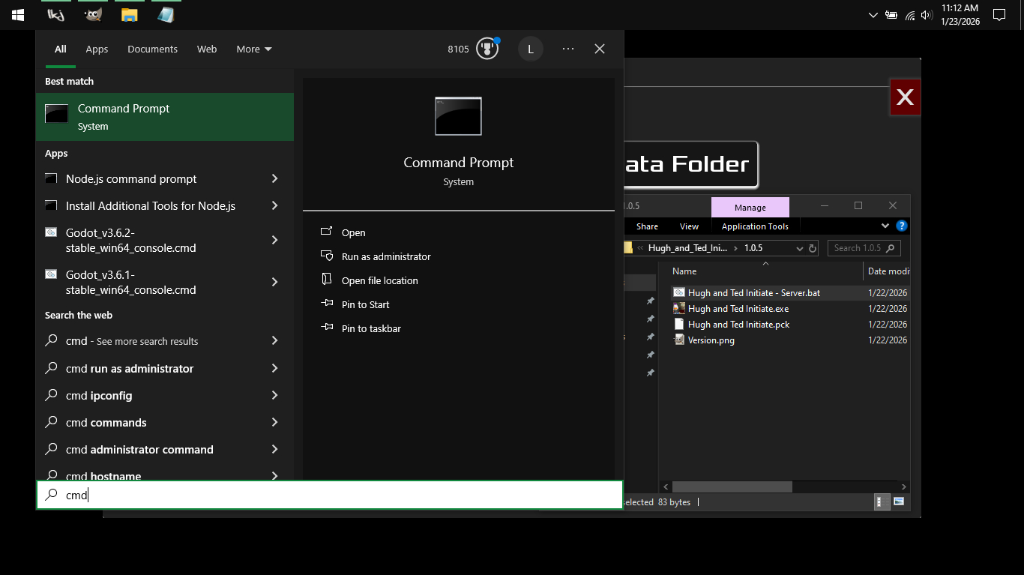This screenshot has width=1024, height=575.
Task: Refresh the 1.0.5 folder view
Action: [x=813, y=248]
